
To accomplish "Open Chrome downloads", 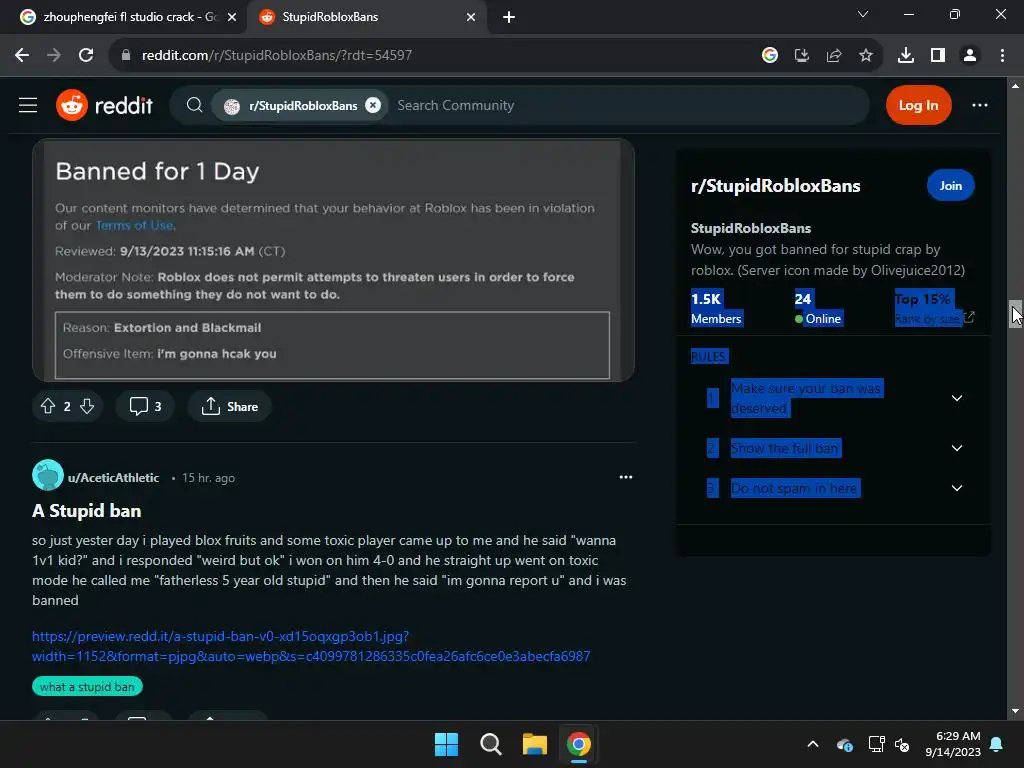I will [x=906, y=56].
